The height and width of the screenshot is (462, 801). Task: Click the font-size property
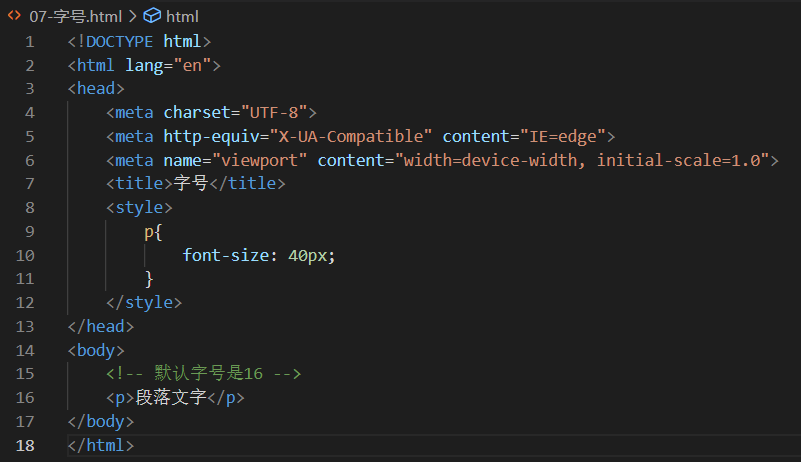(226, 255)
